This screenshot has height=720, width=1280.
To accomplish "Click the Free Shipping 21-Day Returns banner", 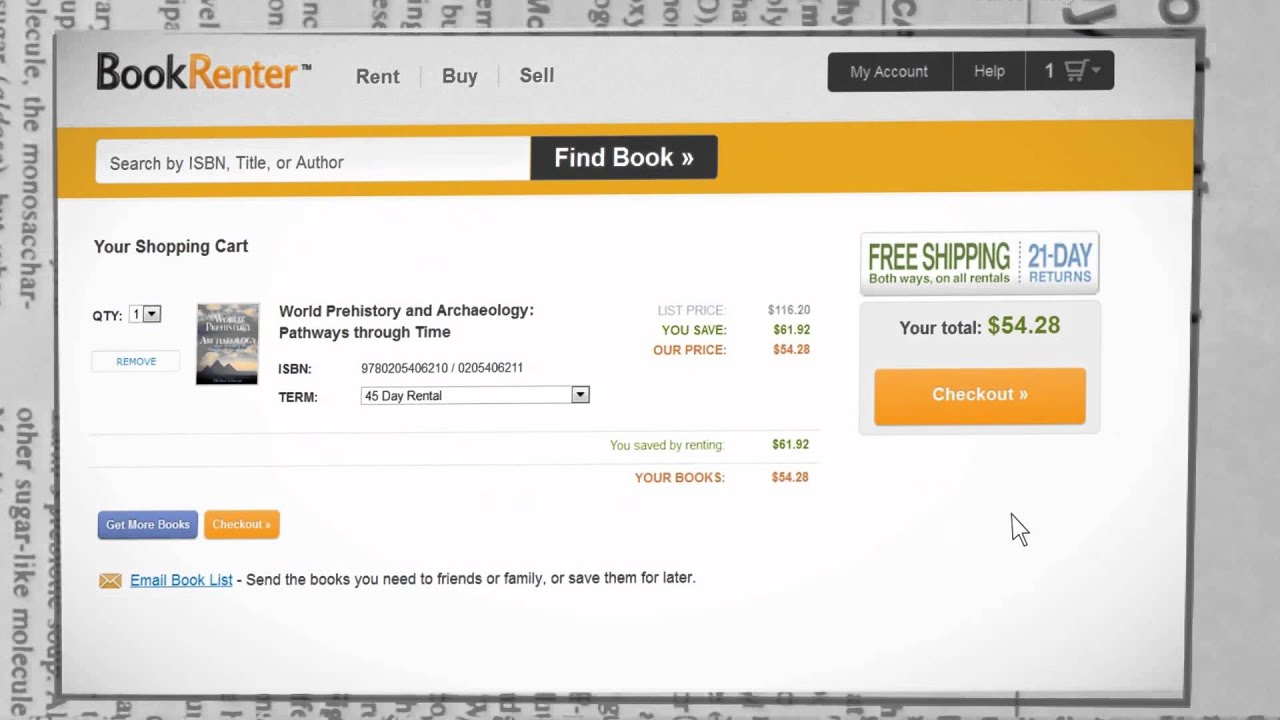I will [980, 263].
